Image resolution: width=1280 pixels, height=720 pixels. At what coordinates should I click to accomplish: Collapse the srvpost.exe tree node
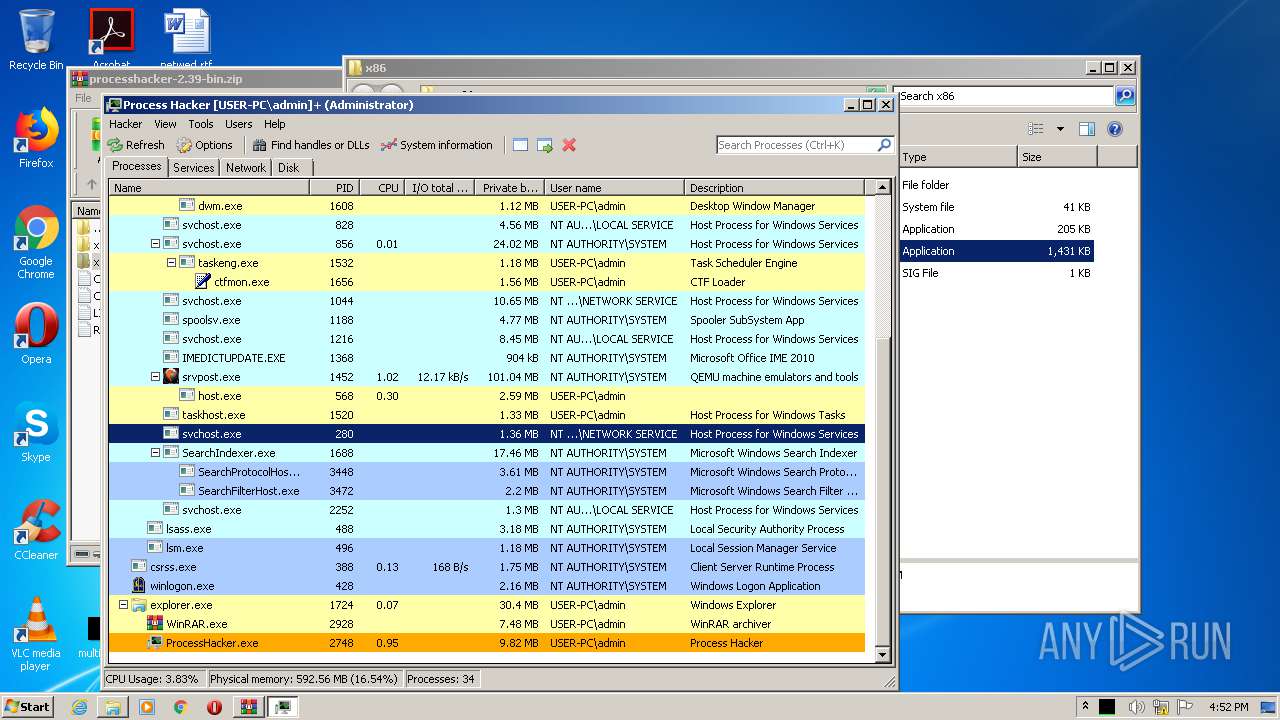point(155,377)
